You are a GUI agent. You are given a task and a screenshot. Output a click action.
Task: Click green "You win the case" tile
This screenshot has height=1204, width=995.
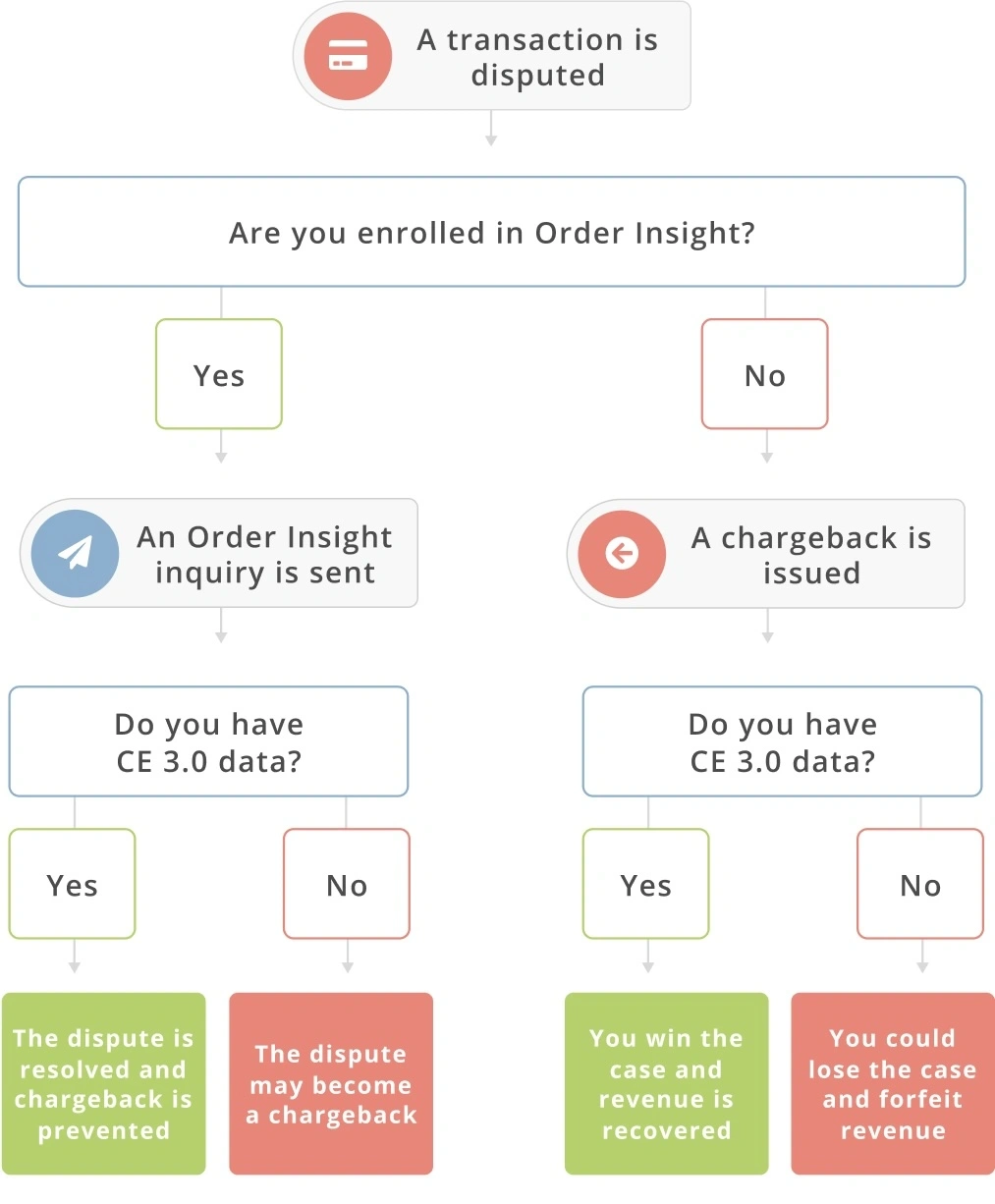(x=666, y=1083)
